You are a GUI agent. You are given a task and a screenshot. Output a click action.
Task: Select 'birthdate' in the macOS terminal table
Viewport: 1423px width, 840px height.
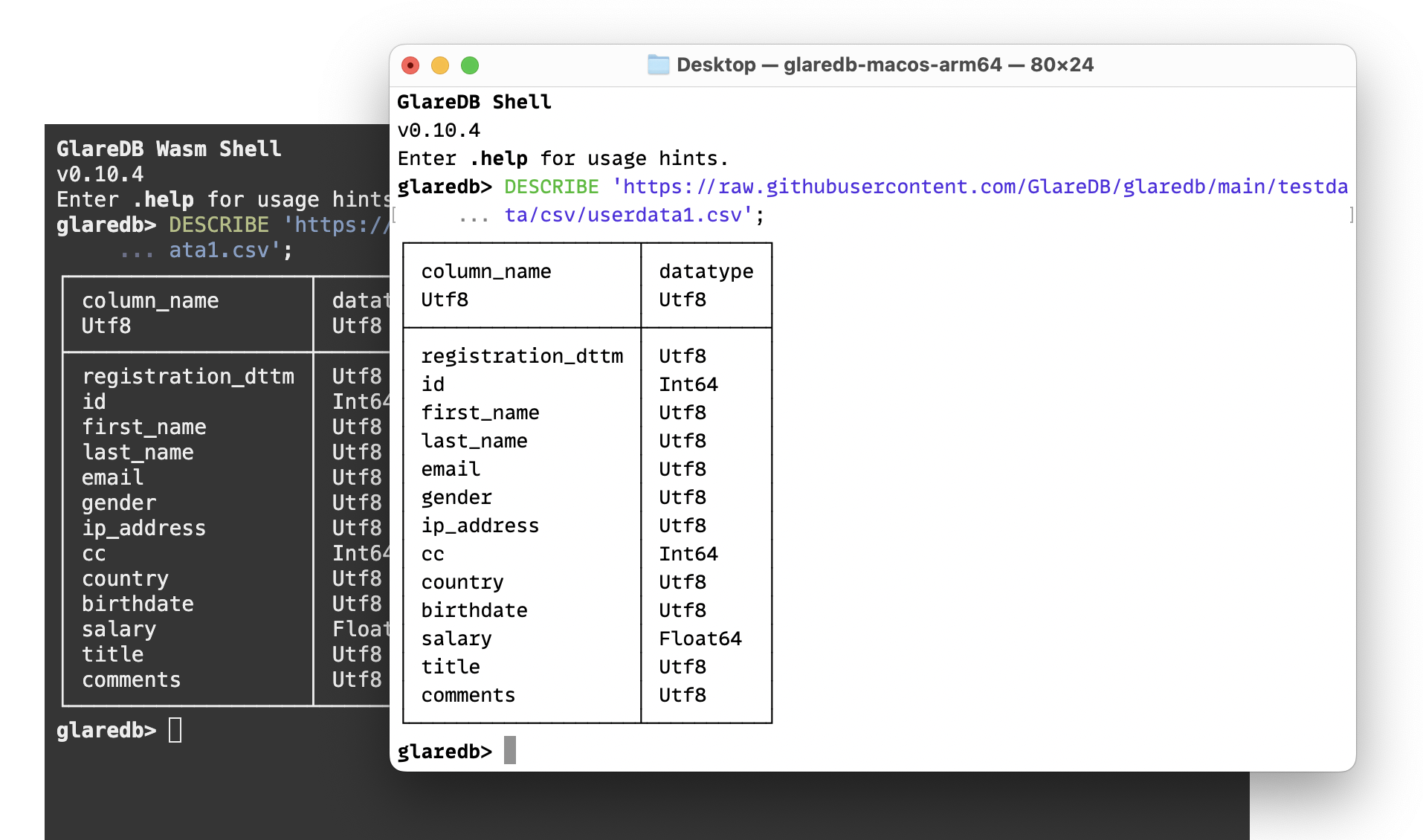point(474,610)
